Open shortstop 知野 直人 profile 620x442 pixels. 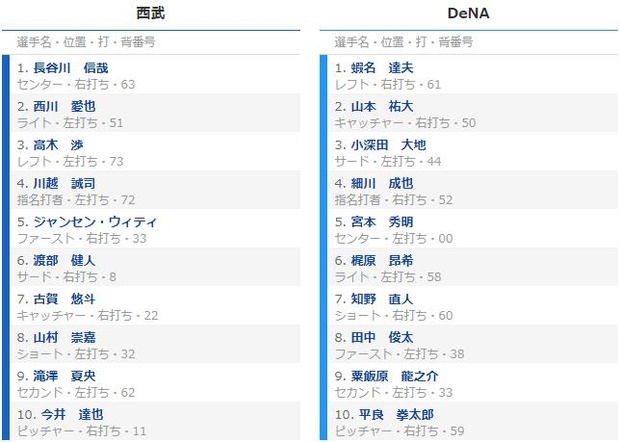(x=382, y=299)
